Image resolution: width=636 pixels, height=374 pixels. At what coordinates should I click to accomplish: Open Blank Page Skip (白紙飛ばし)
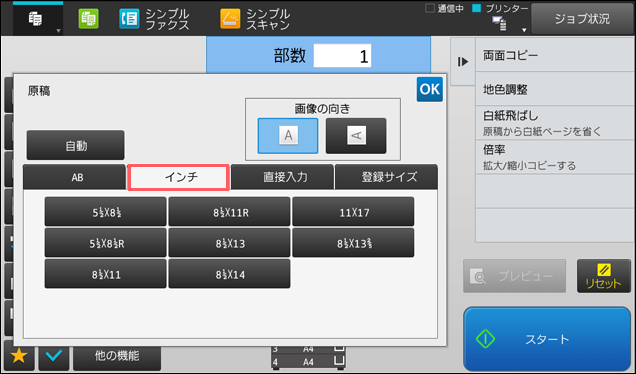[x=555, y=123]
